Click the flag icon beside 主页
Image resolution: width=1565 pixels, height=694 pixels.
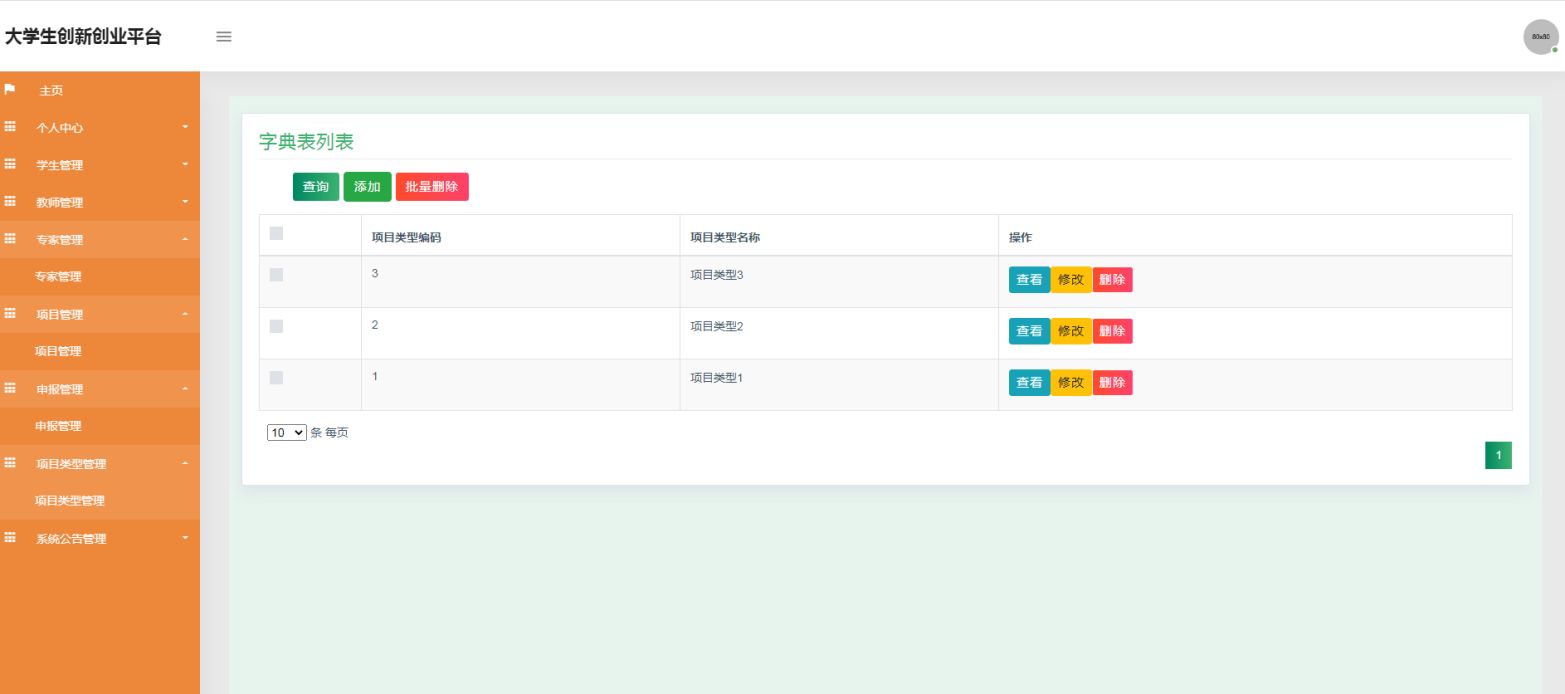(x=10, y=89)
